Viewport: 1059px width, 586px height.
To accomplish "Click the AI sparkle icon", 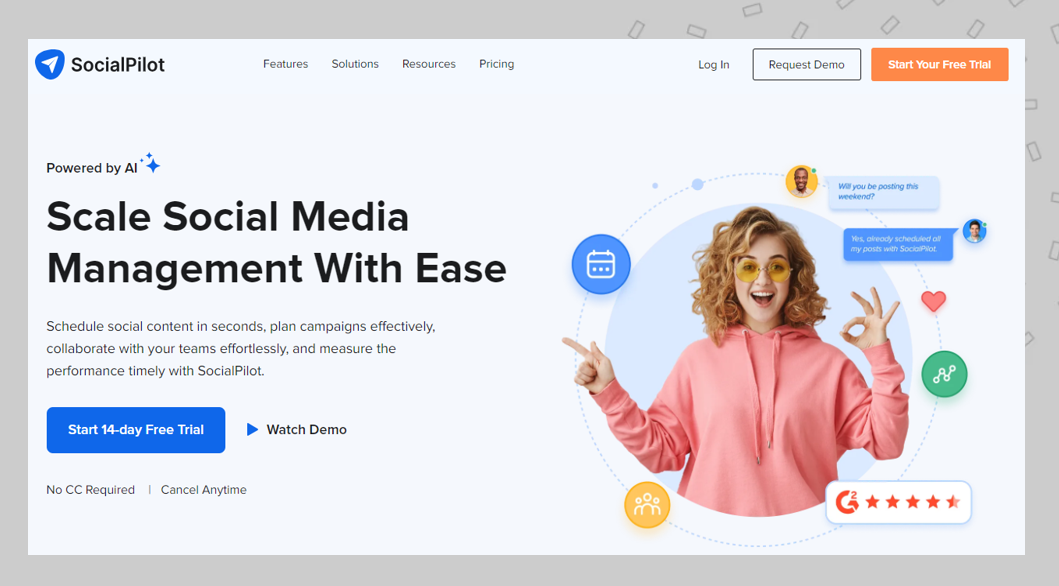I will point(151,163).
